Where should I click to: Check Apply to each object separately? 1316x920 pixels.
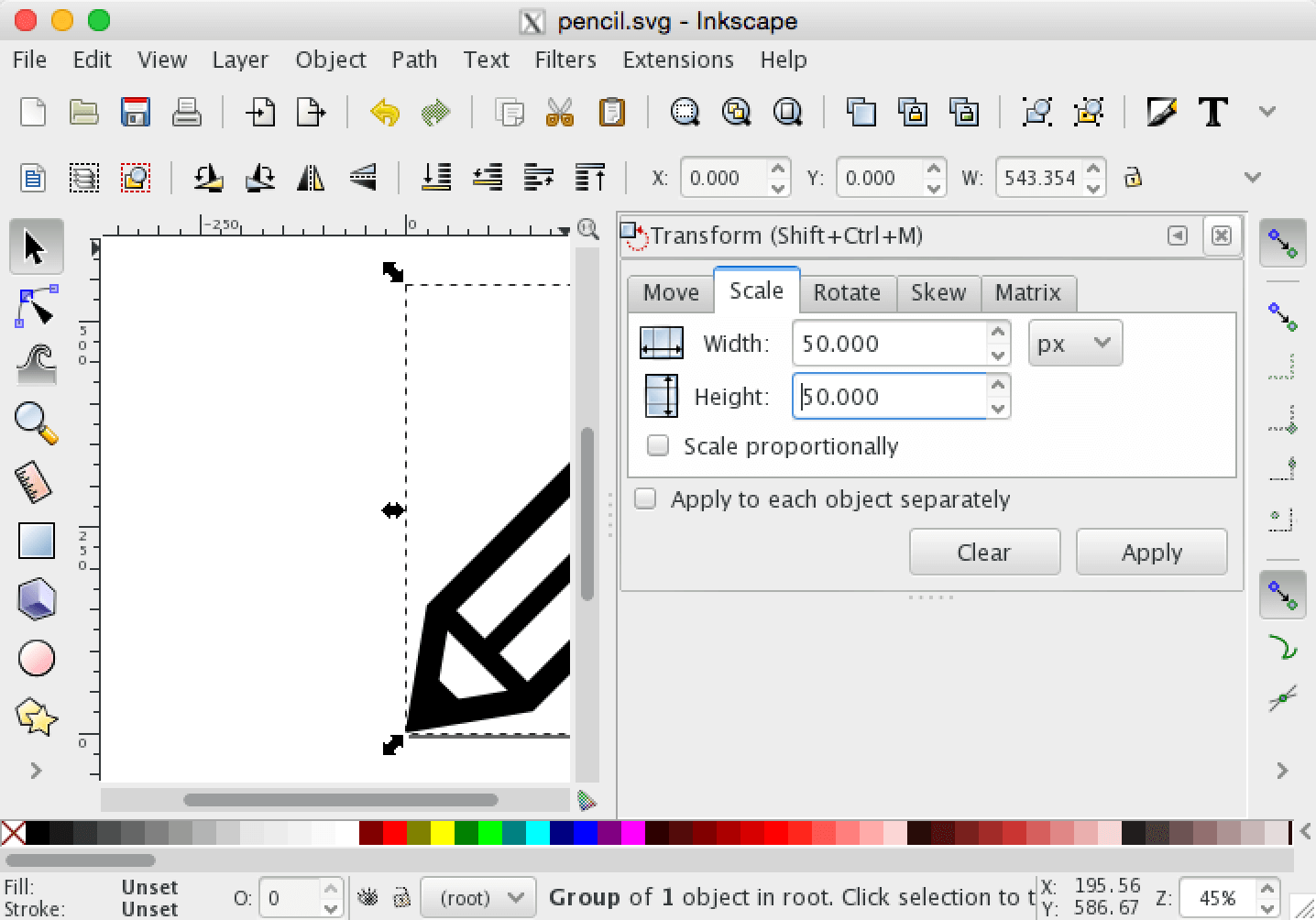click(x=645, y=498)
